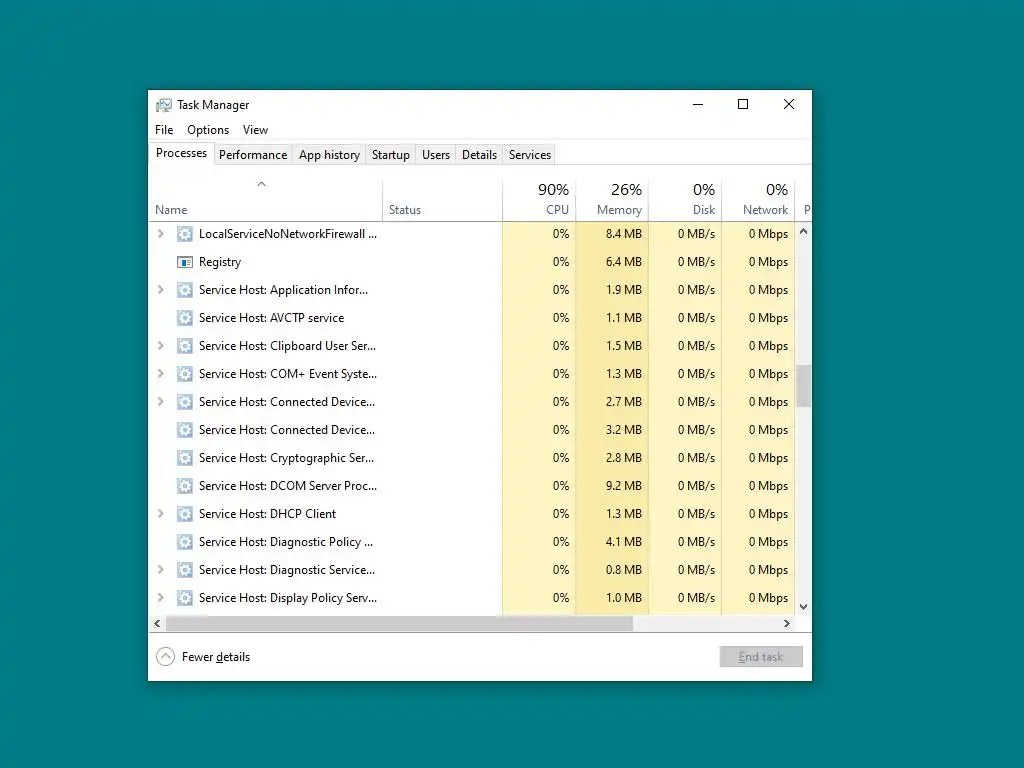Switch to the Services tab
This screenshot has height=768, width=1024.
[530, 155]
